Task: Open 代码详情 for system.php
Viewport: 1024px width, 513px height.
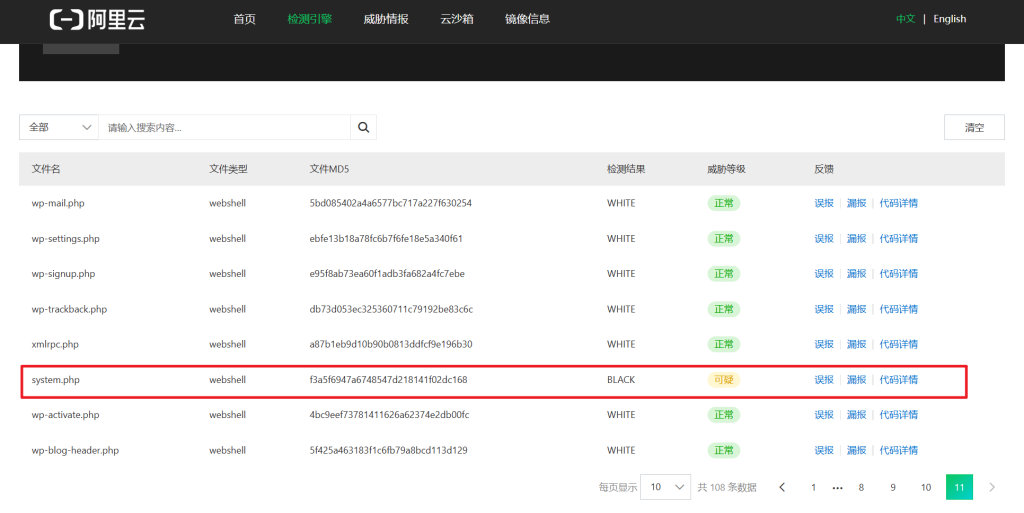Action: pos(898,380)
